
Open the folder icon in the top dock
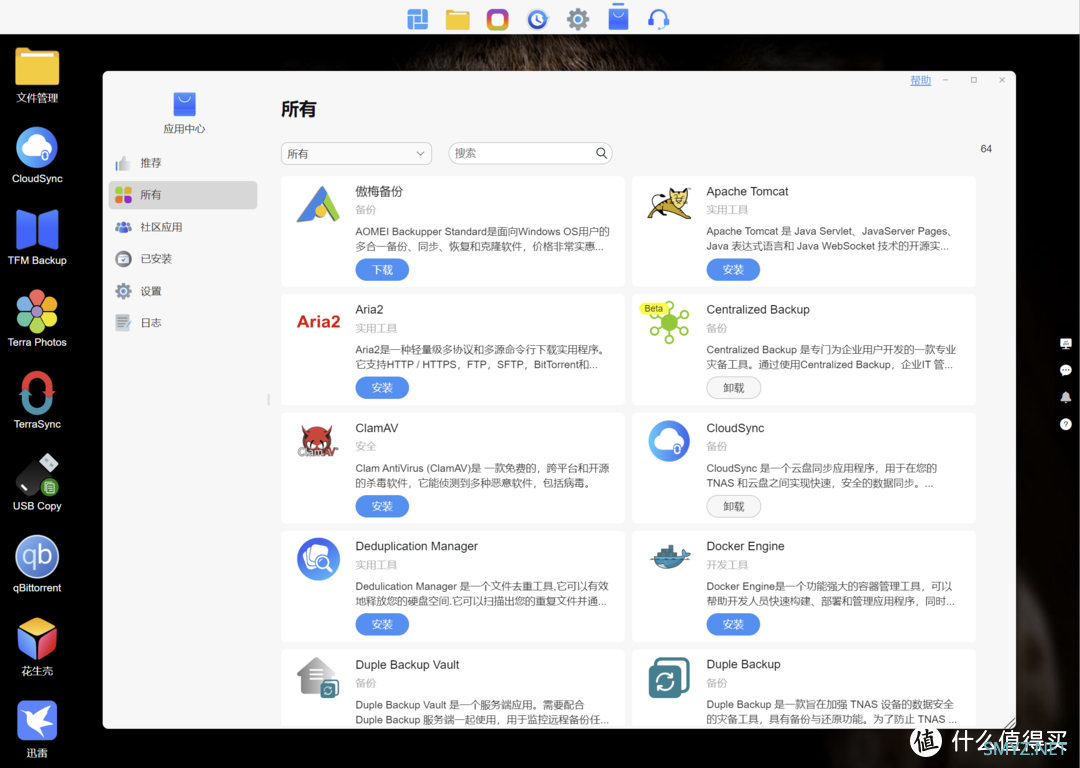coord(457,19)
